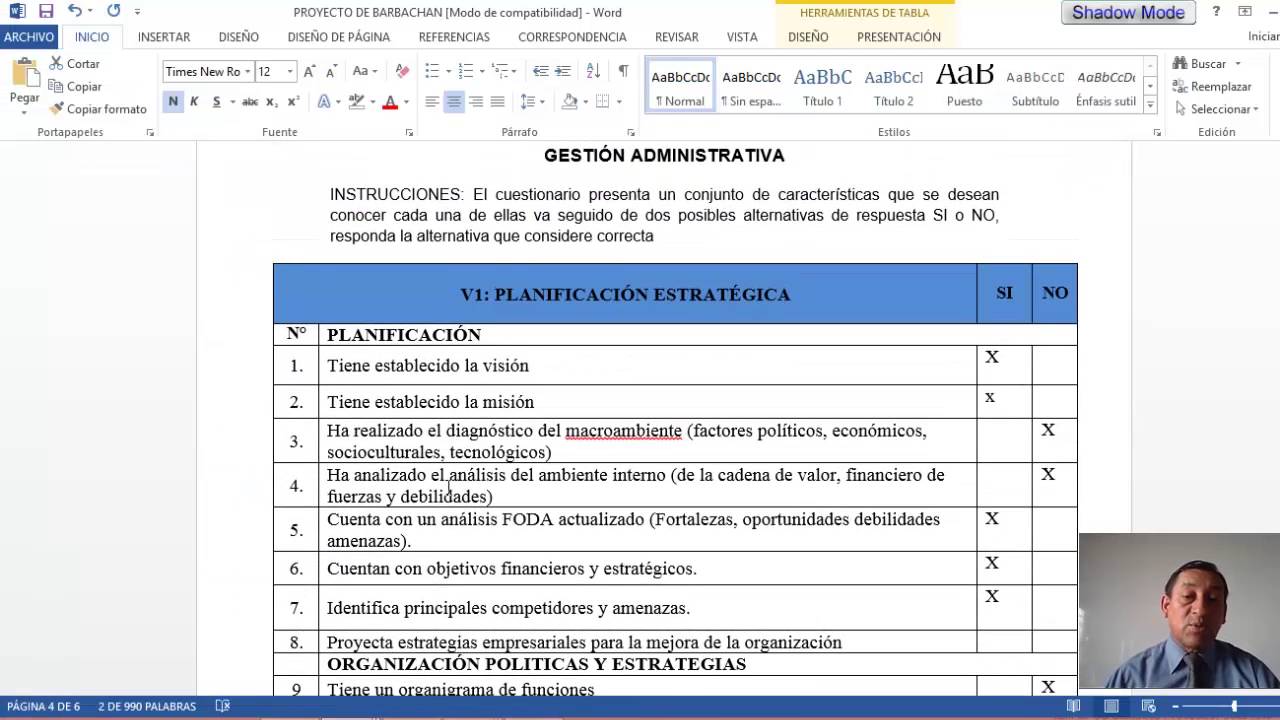The width and height of the screenshot is (1280, 720).
Task: Toggle superscript formatting
Action: pyautogui.click(x=293, y=101)
